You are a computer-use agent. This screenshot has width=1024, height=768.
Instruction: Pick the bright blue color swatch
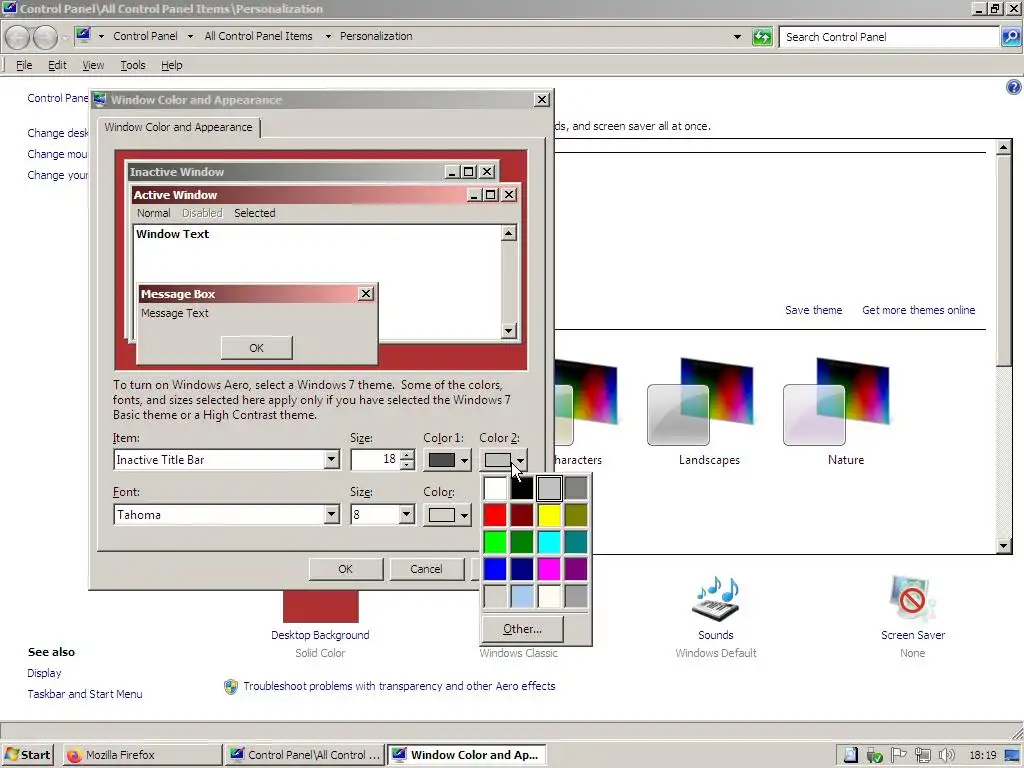[495, 569]
